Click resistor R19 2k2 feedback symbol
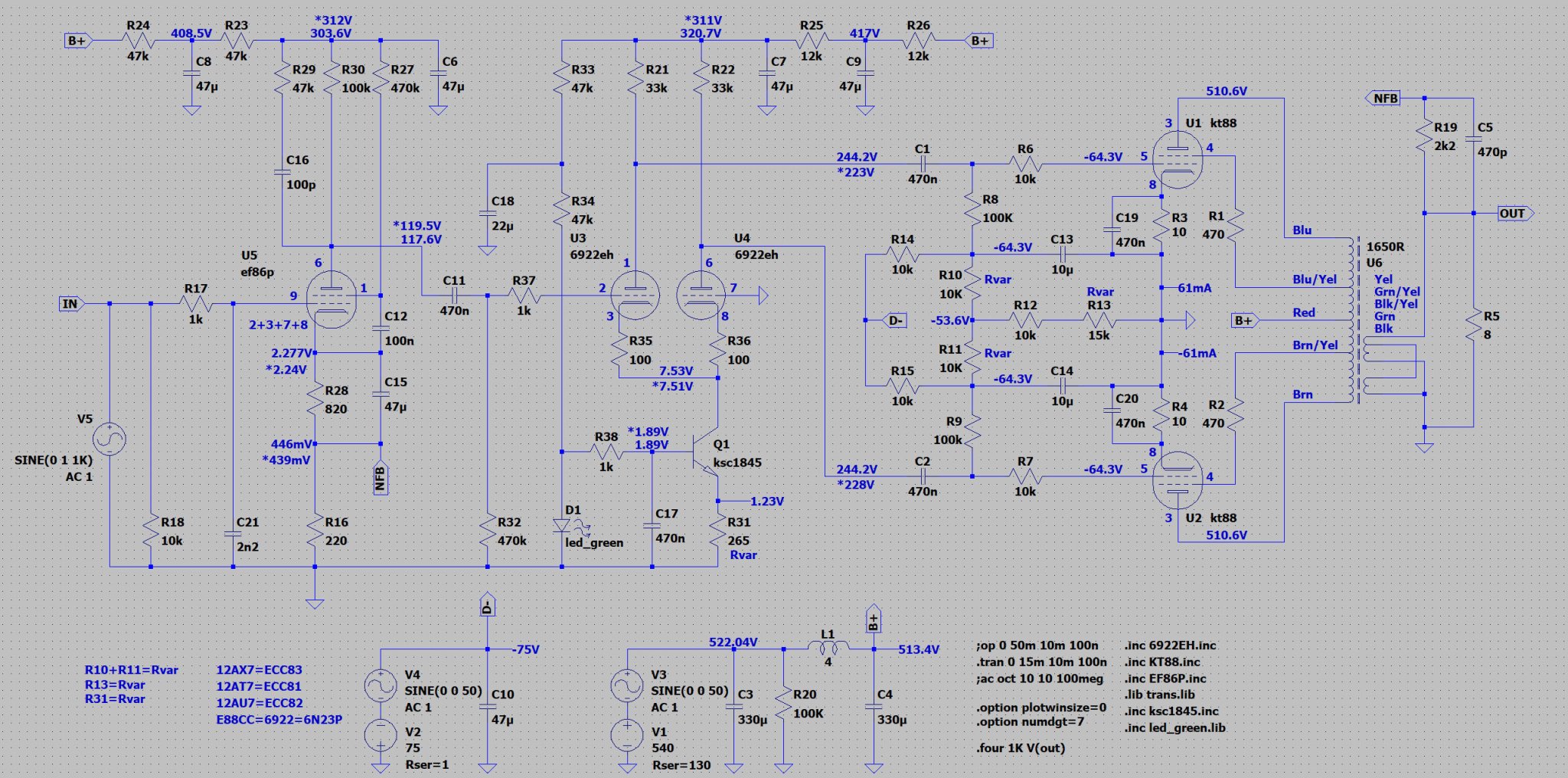Viewport: 1568px width, 778px height. pos(1424,136)
